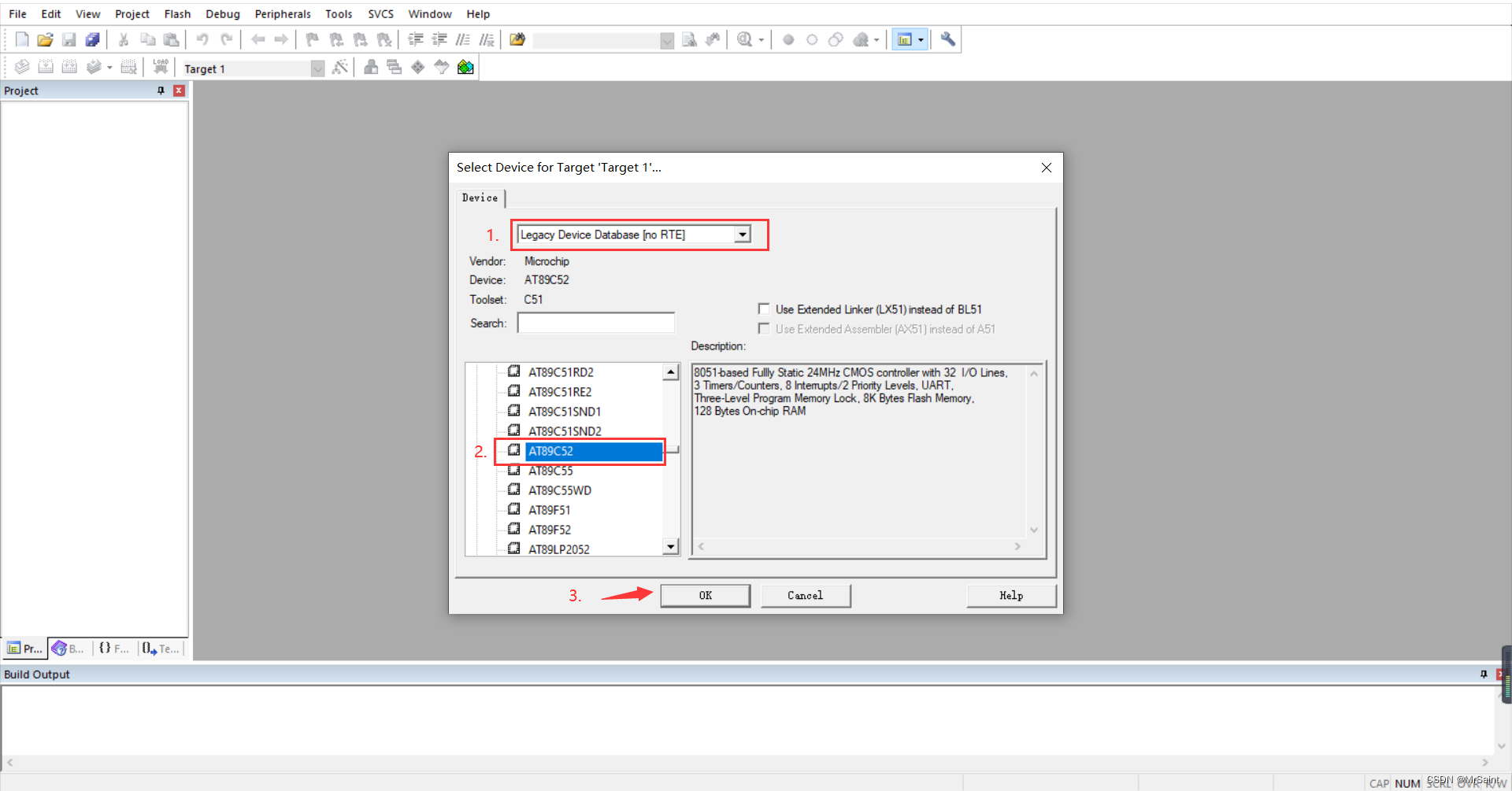This screenshot has height=791, width=1512.
Task: Click the Translate file icon
Action: coord(22,67)
